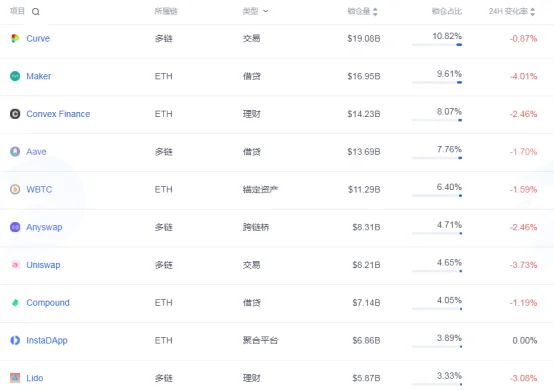
Task: Sort by 24H 变化率 column arrows
Action: 532,12
